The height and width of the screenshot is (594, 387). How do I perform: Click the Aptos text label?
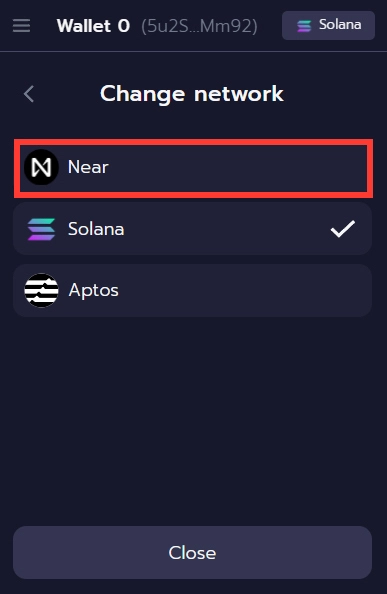point(94,291)
